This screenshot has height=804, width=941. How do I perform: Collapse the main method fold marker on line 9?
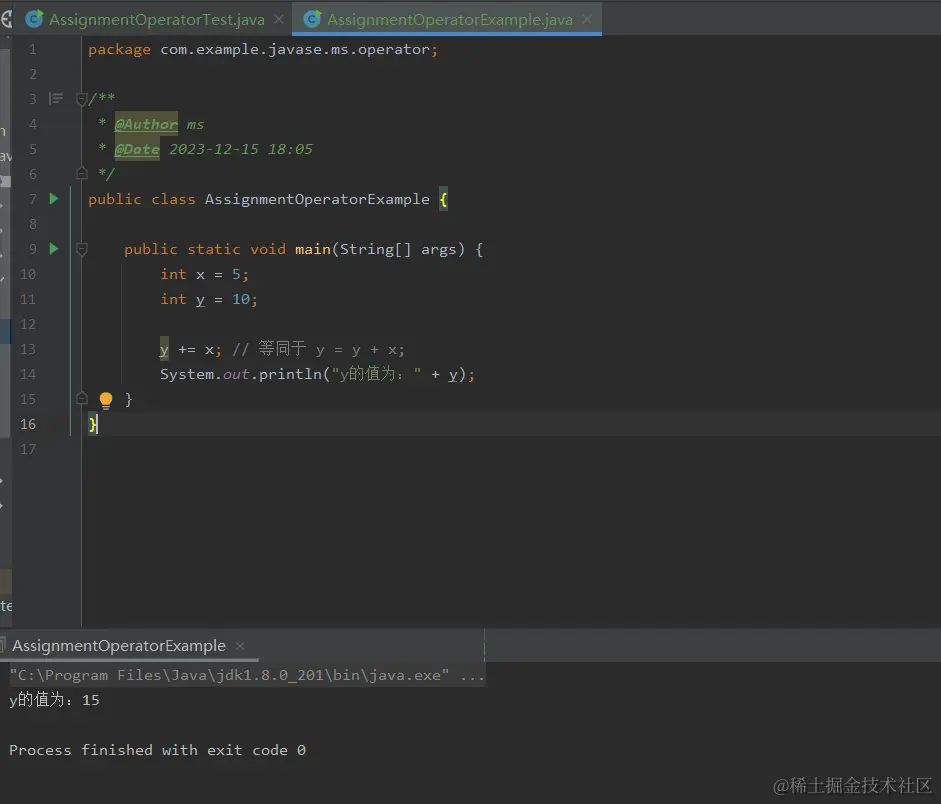pyautogui.click(x=82, y=249)
